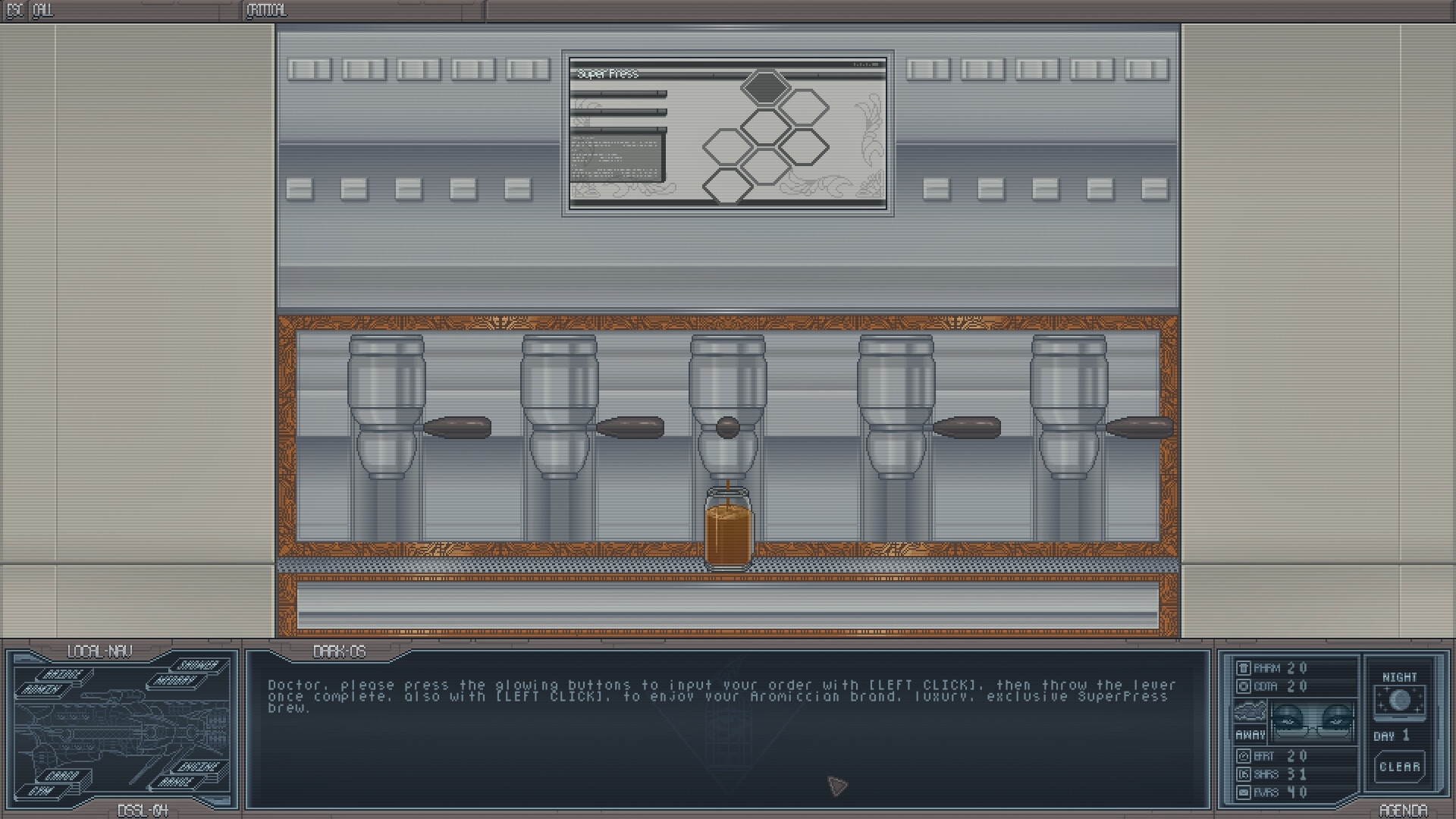Click the EFRT icon in the lower agenda list
Viewport: 1456px width, 819px height.
point(1245,756)
